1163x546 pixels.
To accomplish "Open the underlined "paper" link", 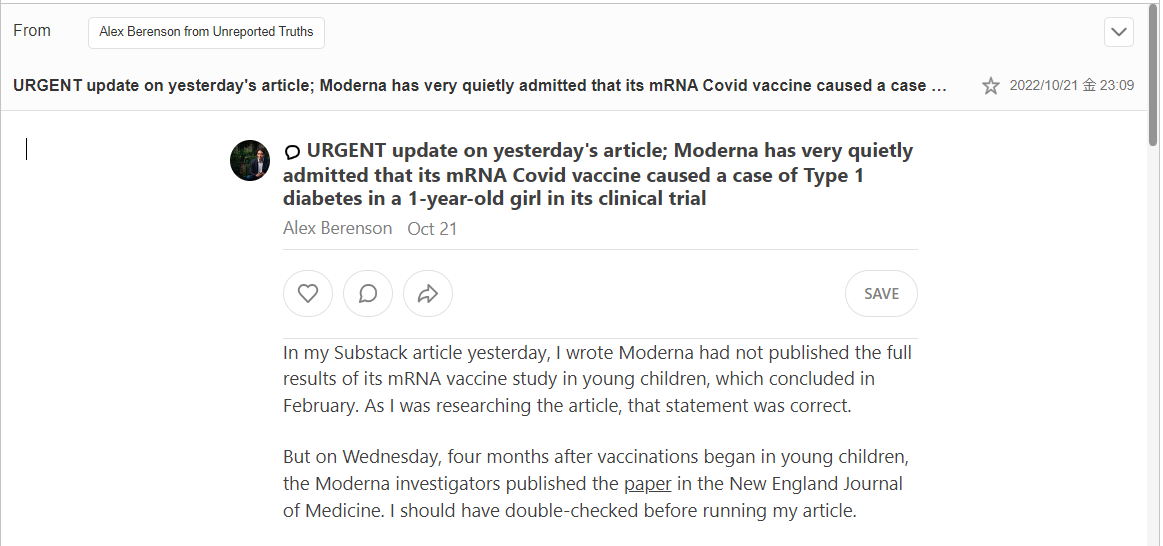I will point(648,485).
